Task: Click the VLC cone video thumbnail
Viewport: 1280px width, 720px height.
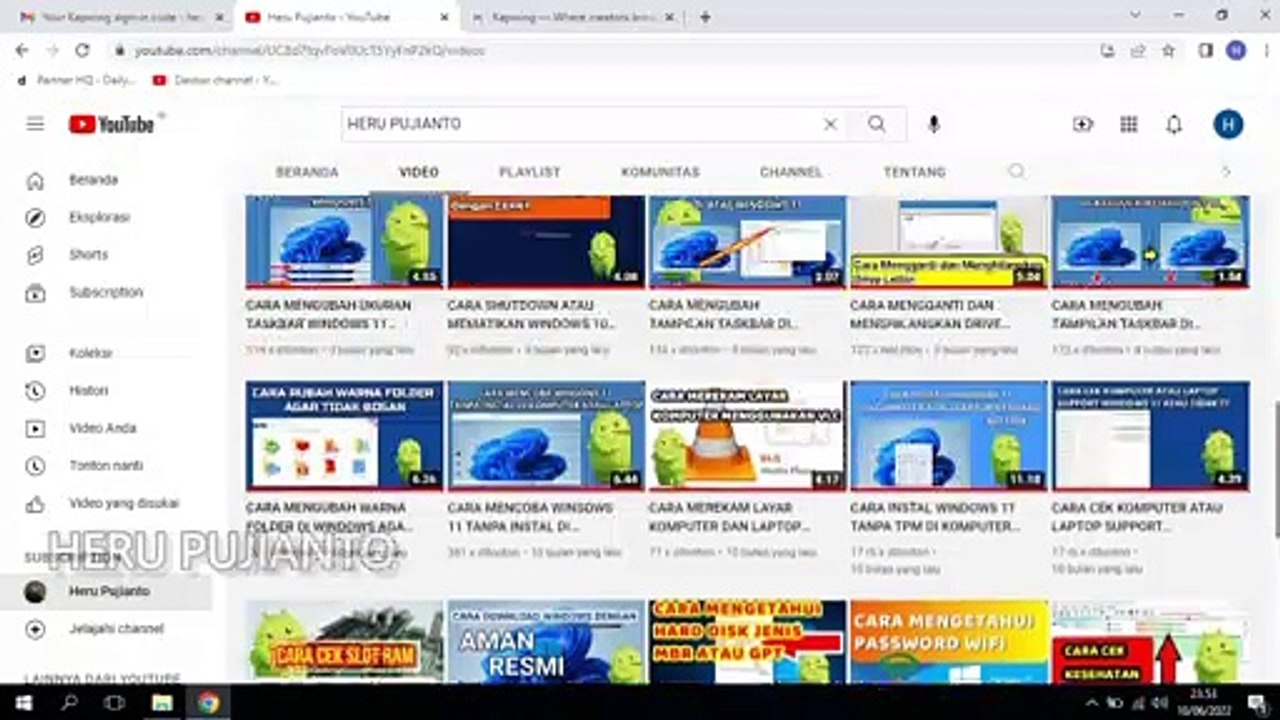Action: click(x=747, y=435)
